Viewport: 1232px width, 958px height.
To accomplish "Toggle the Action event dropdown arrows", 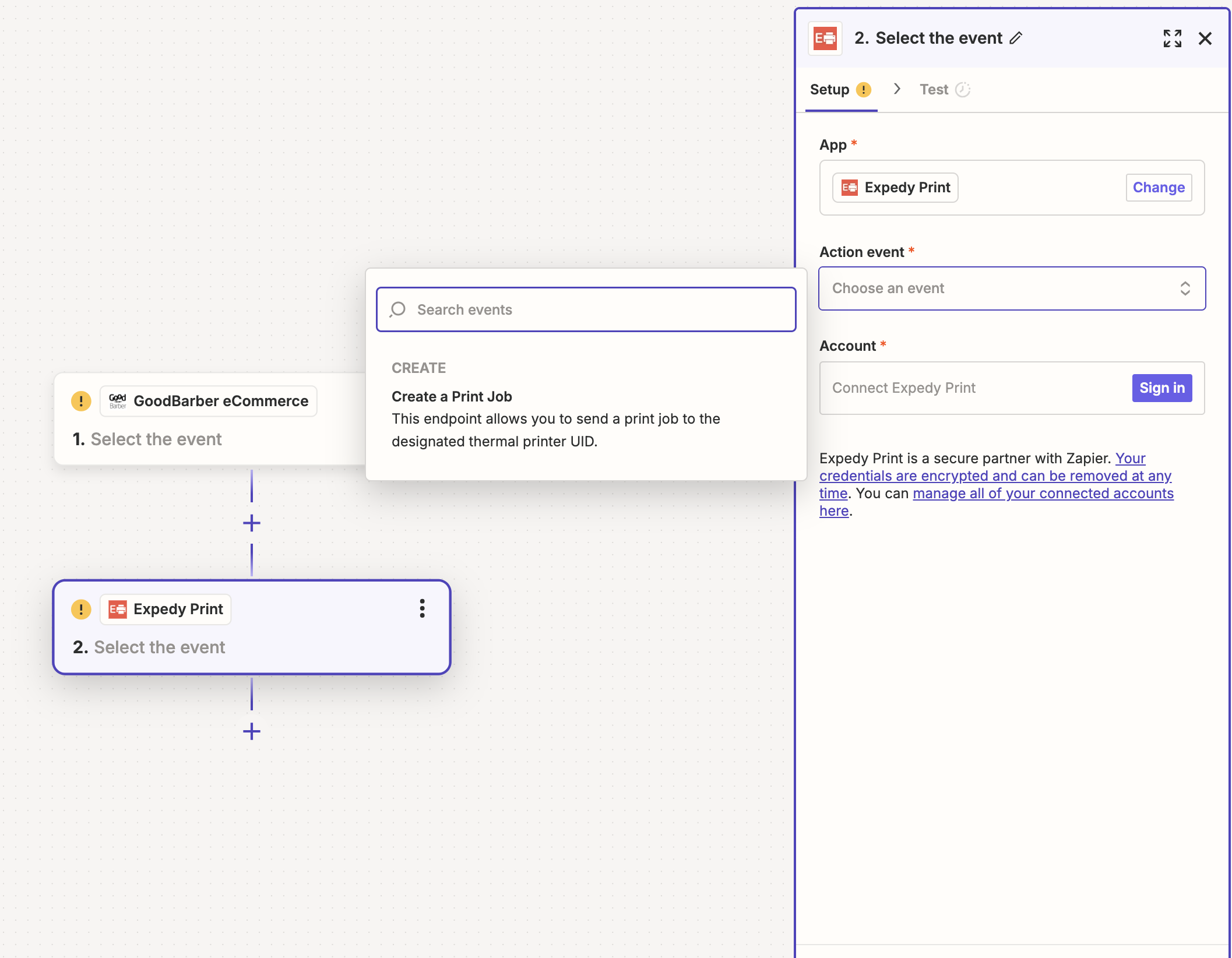I will point(1185,288).
